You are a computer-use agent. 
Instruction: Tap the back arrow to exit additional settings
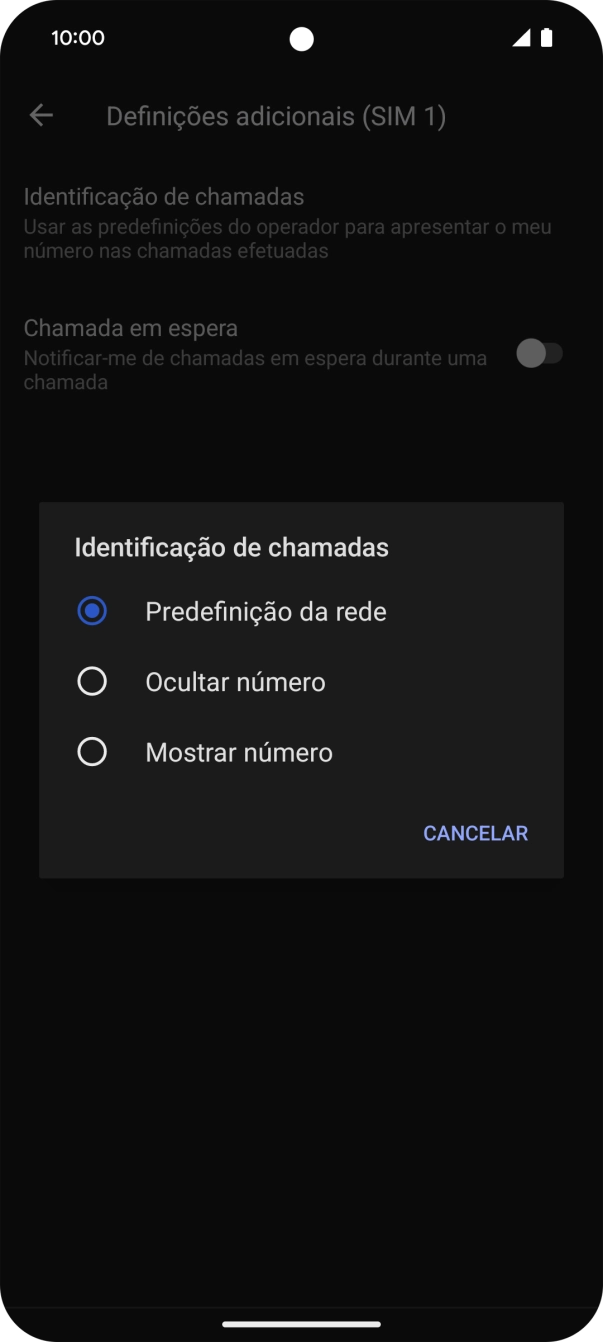pos(41,115)
